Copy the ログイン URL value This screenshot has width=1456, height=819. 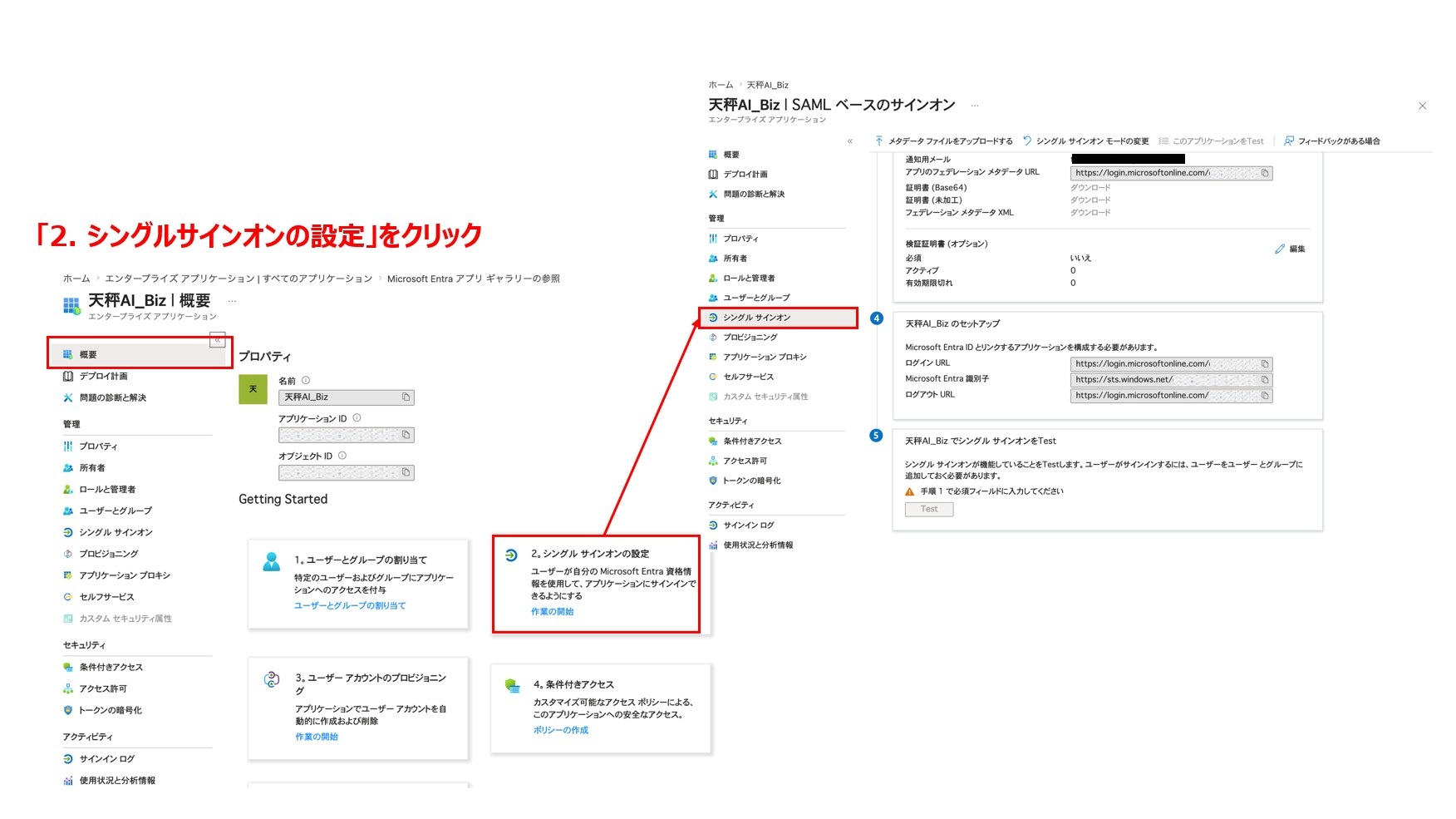(x=1265, y=364)
